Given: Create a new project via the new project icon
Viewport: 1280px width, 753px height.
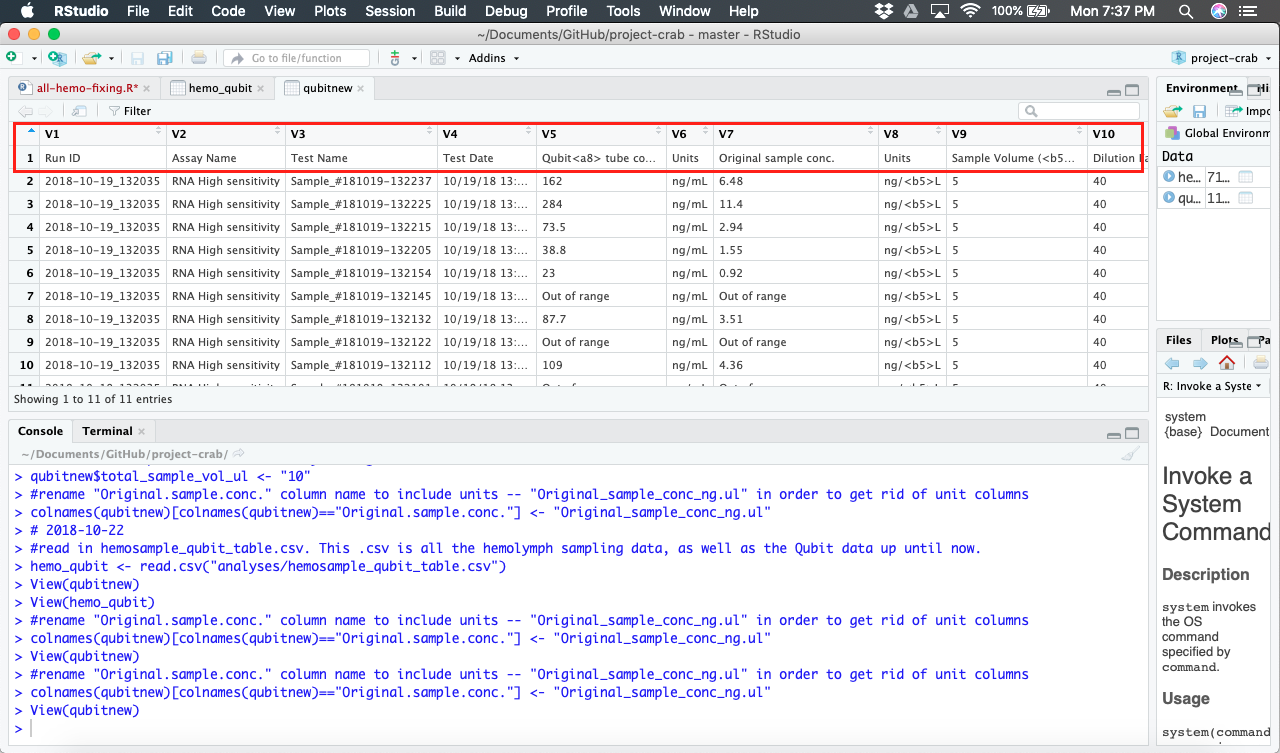Looking at the screenshot, I should click(x=56, y=57).
